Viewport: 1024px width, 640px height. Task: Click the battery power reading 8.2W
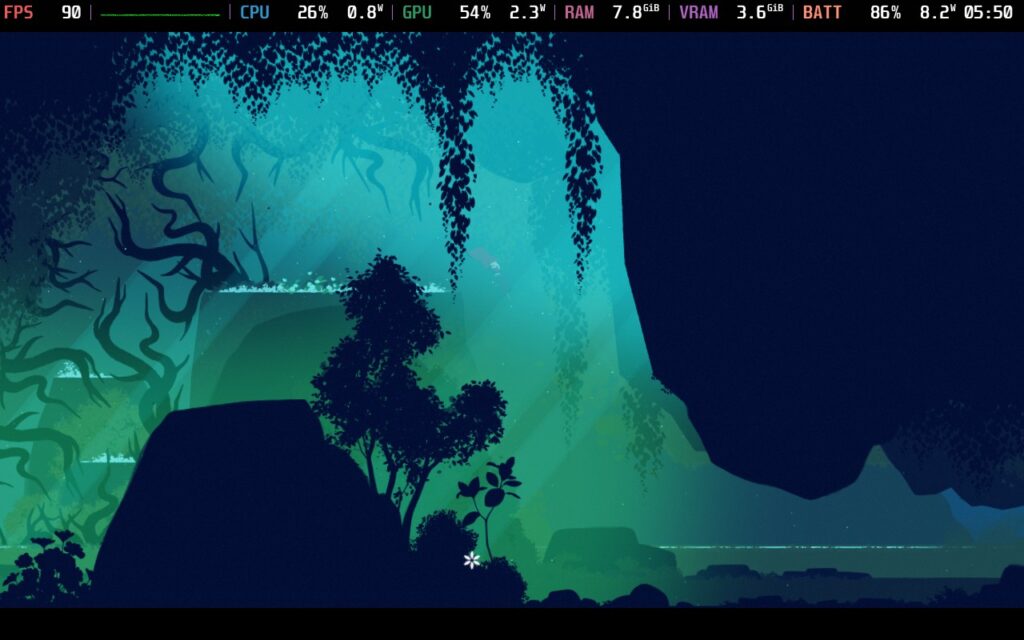938,12
